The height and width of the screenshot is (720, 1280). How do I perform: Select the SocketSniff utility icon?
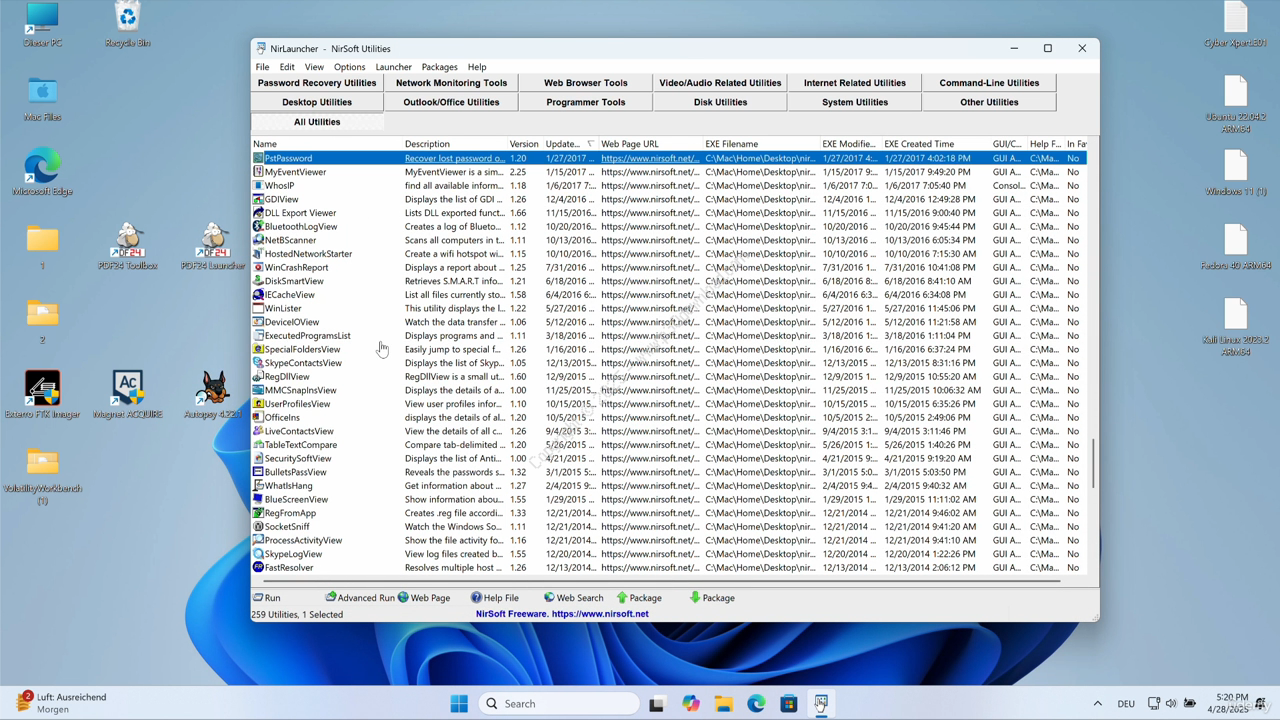[x=258, y=526]
